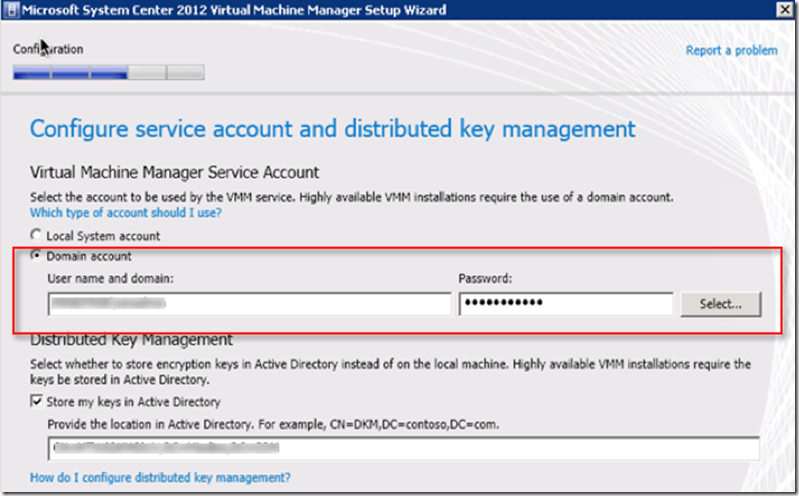Choose the Domain account radio button
This screenshot has width=799, height=496.
(x=36, y=256)
